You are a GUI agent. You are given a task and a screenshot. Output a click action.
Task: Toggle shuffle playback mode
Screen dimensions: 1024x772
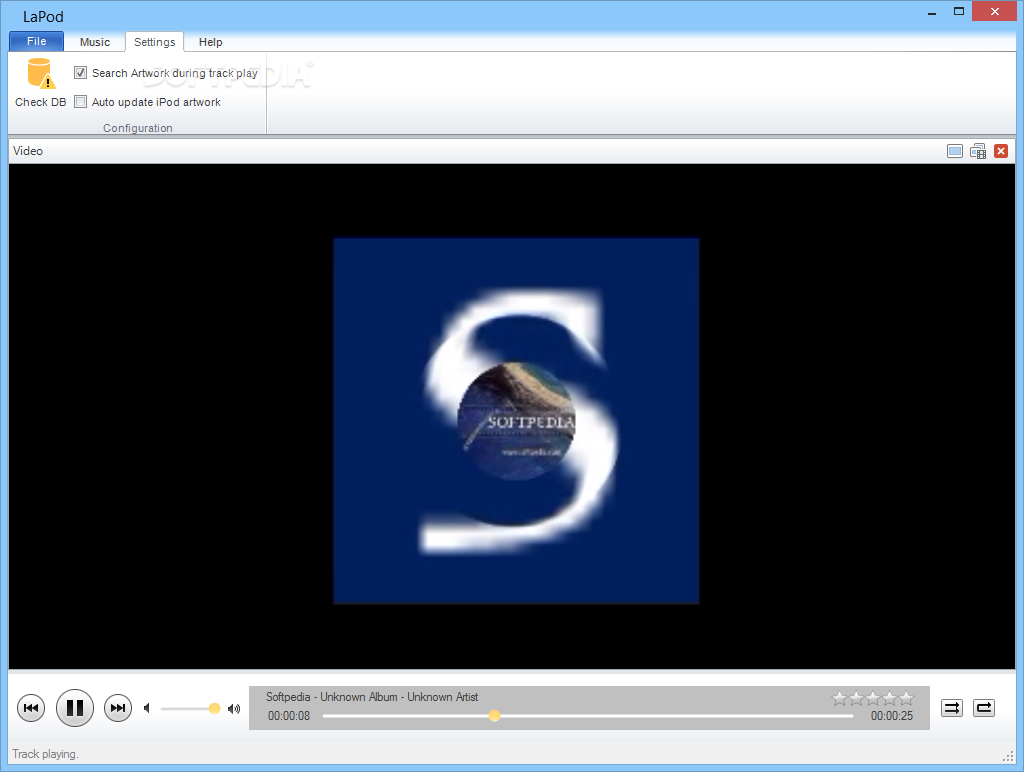tap(952, 708)
